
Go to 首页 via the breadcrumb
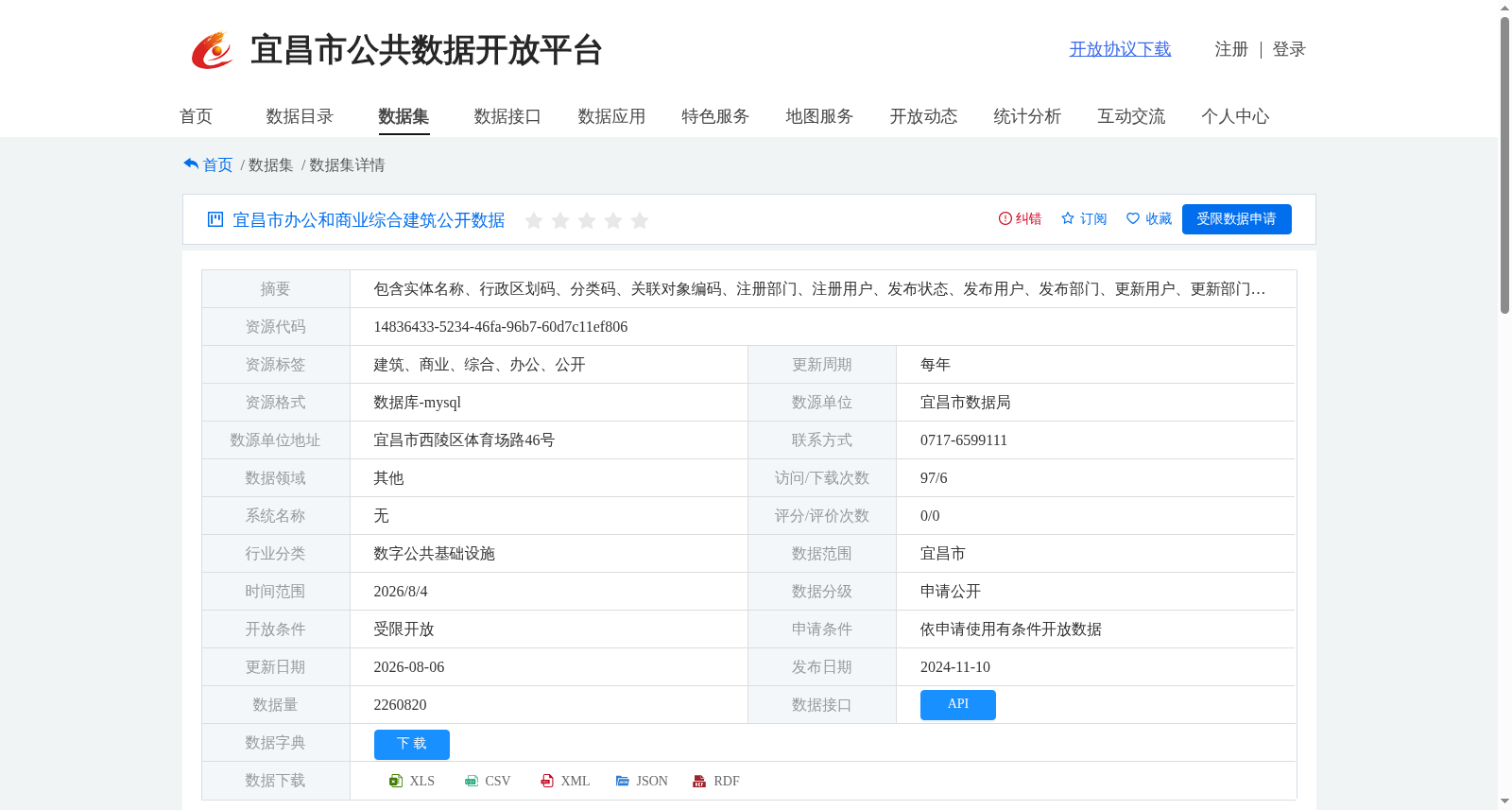coord(217,164)
